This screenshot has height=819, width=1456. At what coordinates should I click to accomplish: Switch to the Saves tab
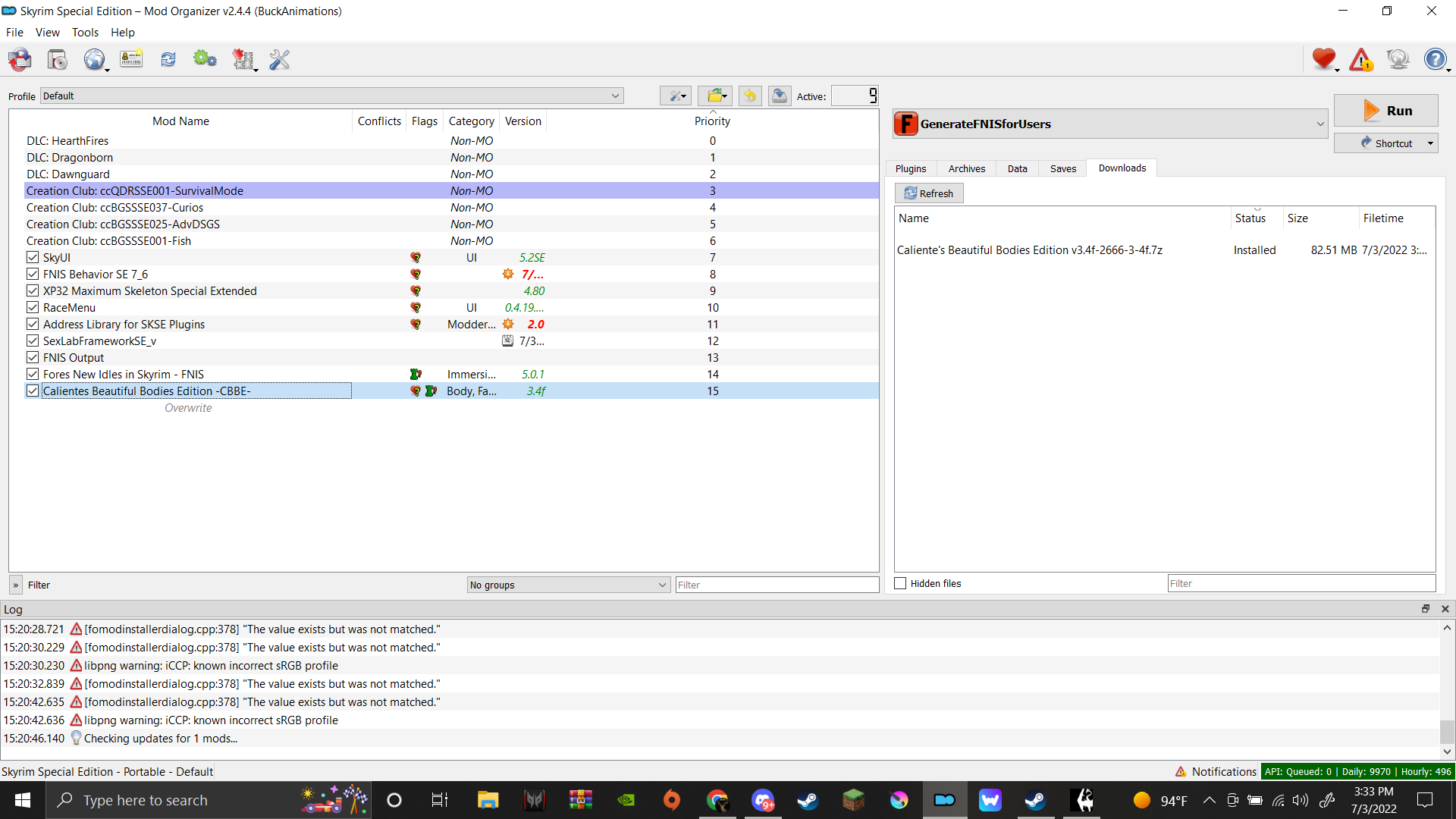[1062, 168]
